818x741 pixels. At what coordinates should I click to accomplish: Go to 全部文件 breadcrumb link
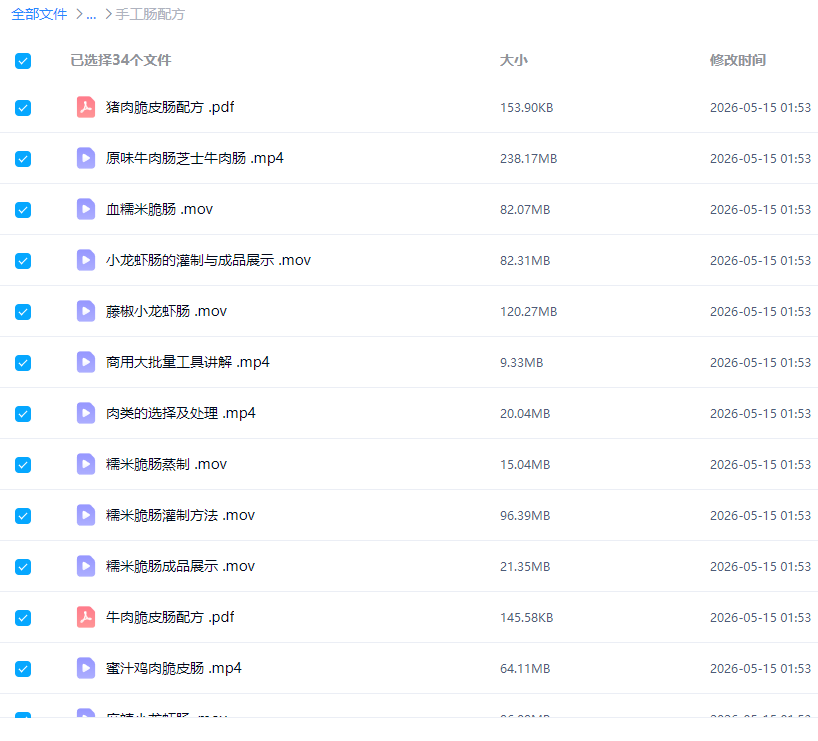pos(39,15)
